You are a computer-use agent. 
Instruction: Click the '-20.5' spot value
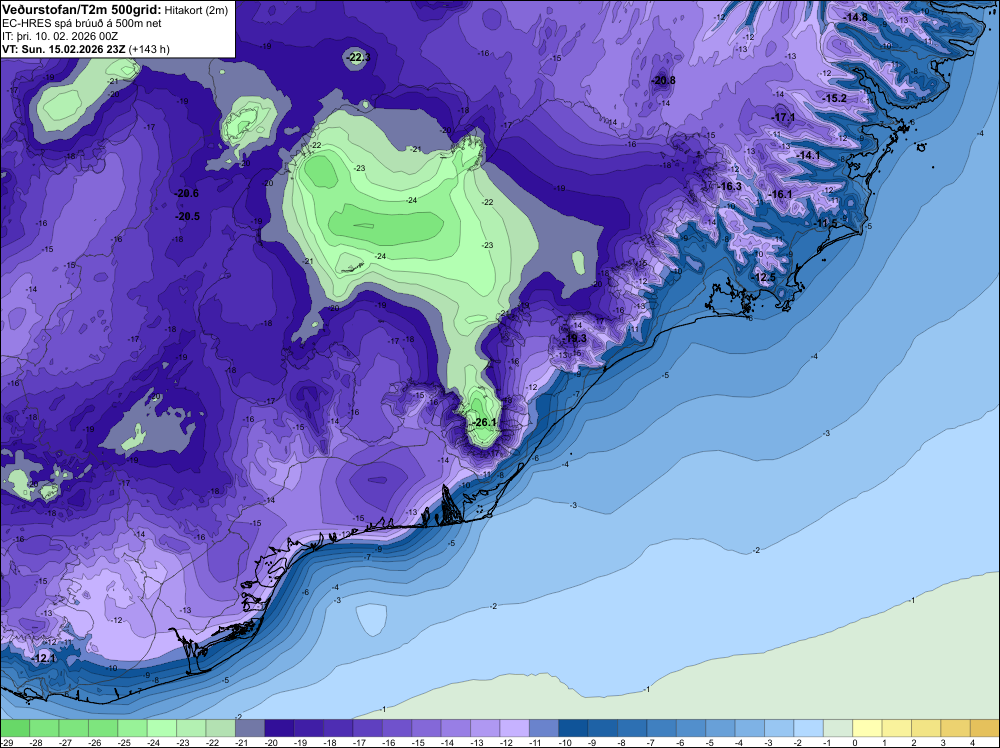pyautogui.click(x=187, y=216)
